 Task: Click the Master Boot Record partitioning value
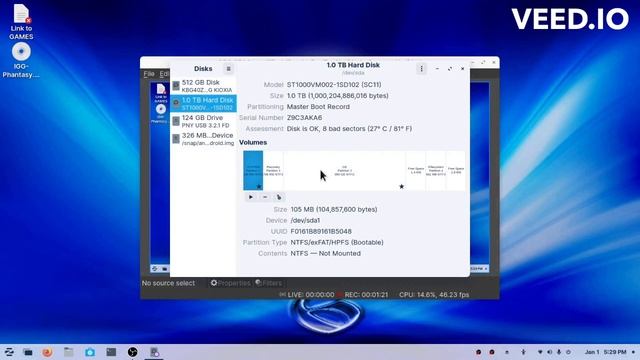(318, 107)
